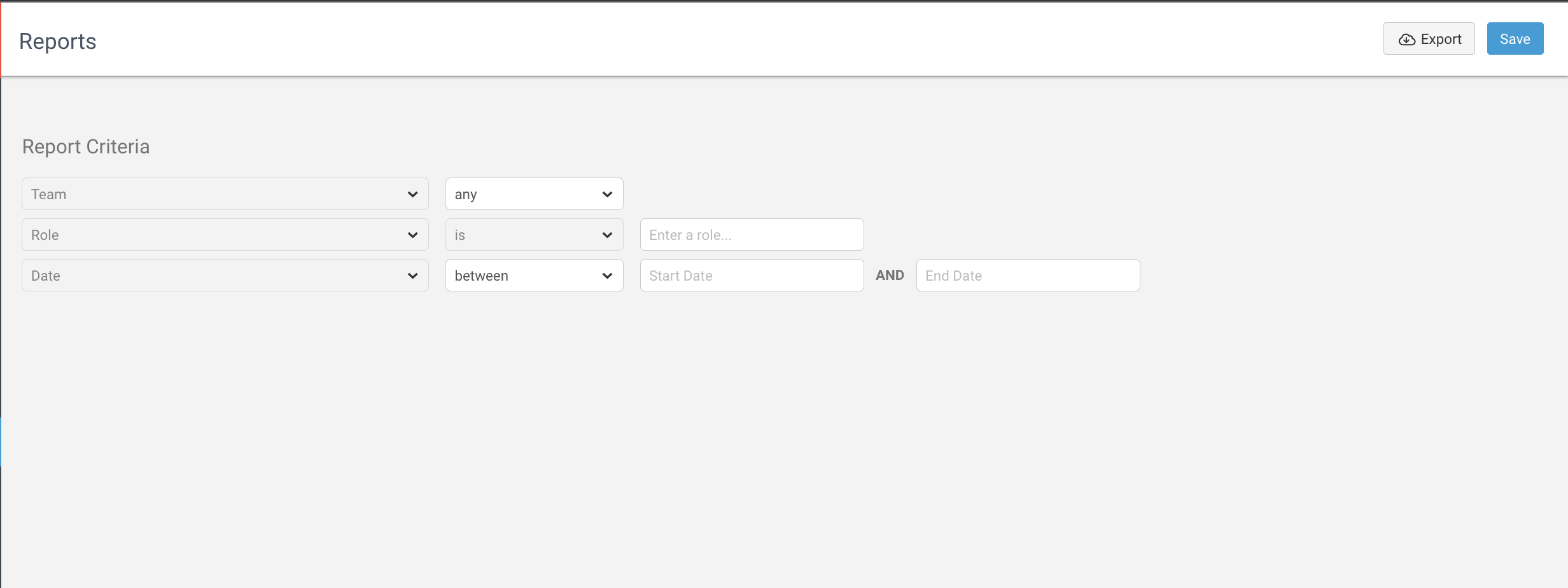
Task: Open the Date criteria dropdown
Action: point(225,276)
